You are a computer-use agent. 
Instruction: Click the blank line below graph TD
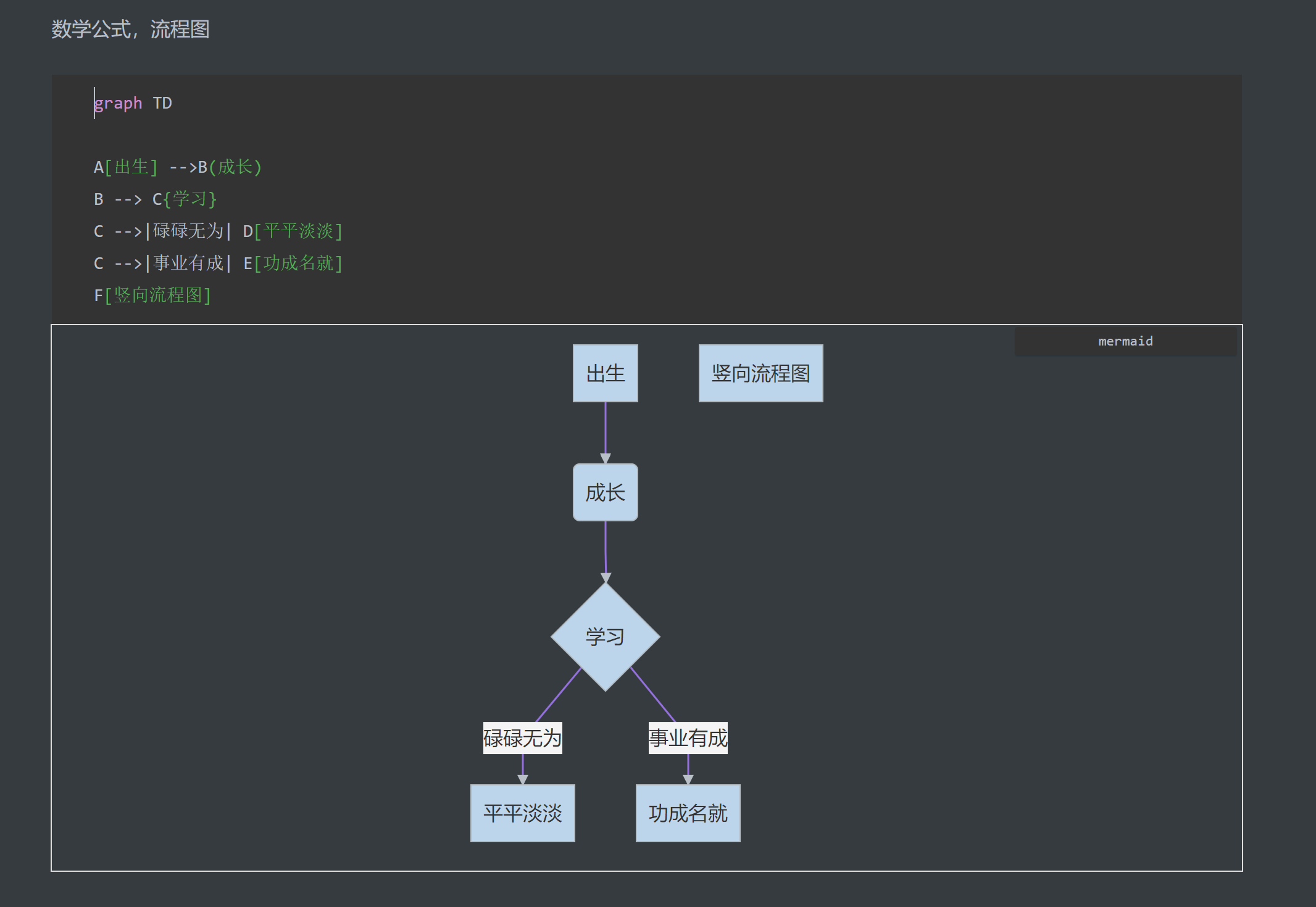[247, 135]
